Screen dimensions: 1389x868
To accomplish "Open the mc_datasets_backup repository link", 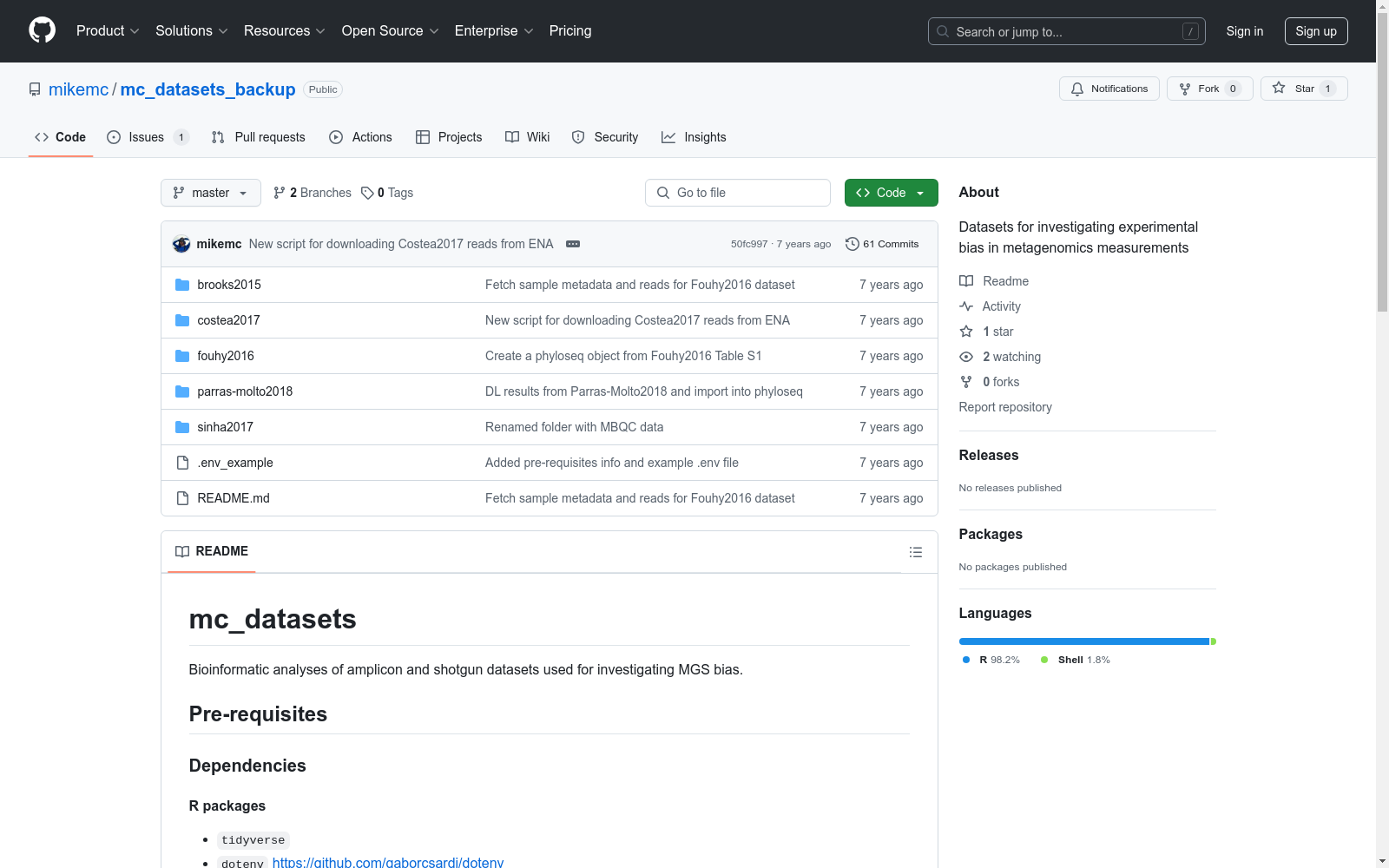I will tap(208, 89).
